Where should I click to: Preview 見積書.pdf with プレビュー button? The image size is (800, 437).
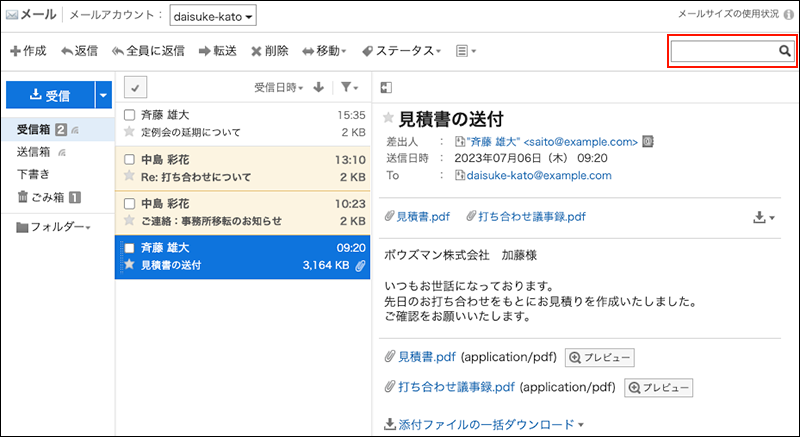[599, 358]
